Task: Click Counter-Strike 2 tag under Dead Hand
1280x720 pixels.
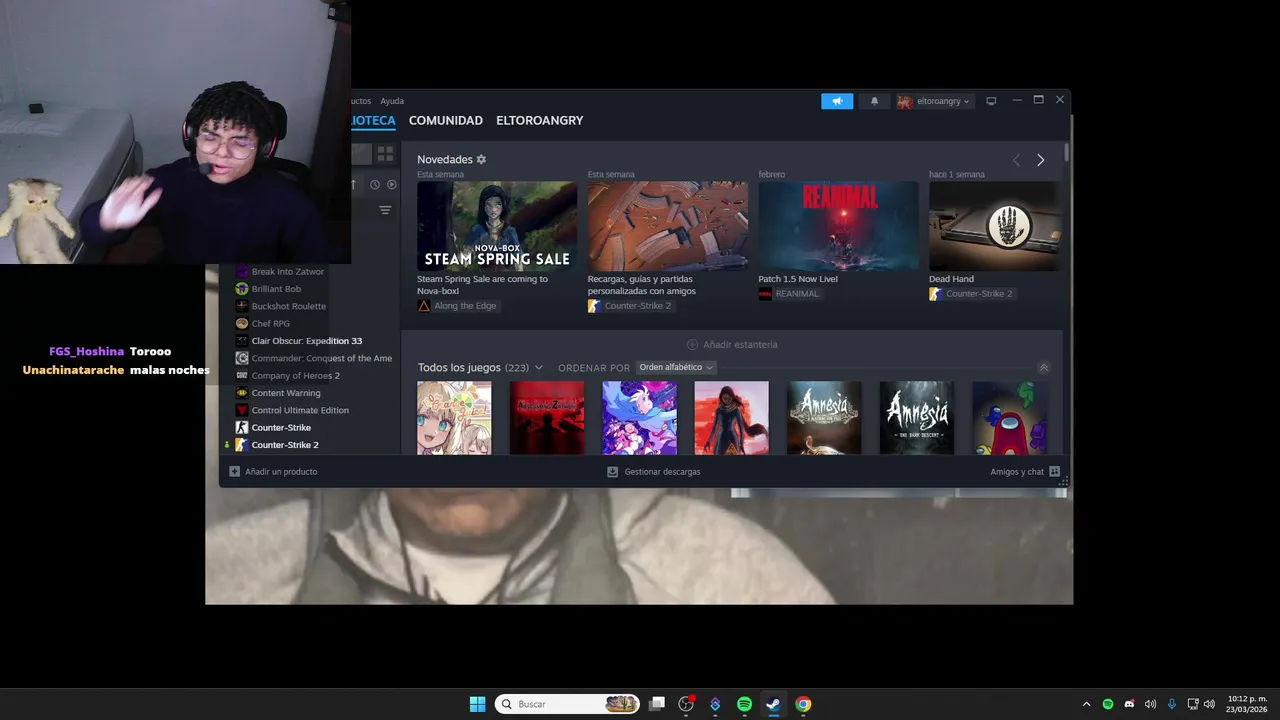Action: pos(971,294)
